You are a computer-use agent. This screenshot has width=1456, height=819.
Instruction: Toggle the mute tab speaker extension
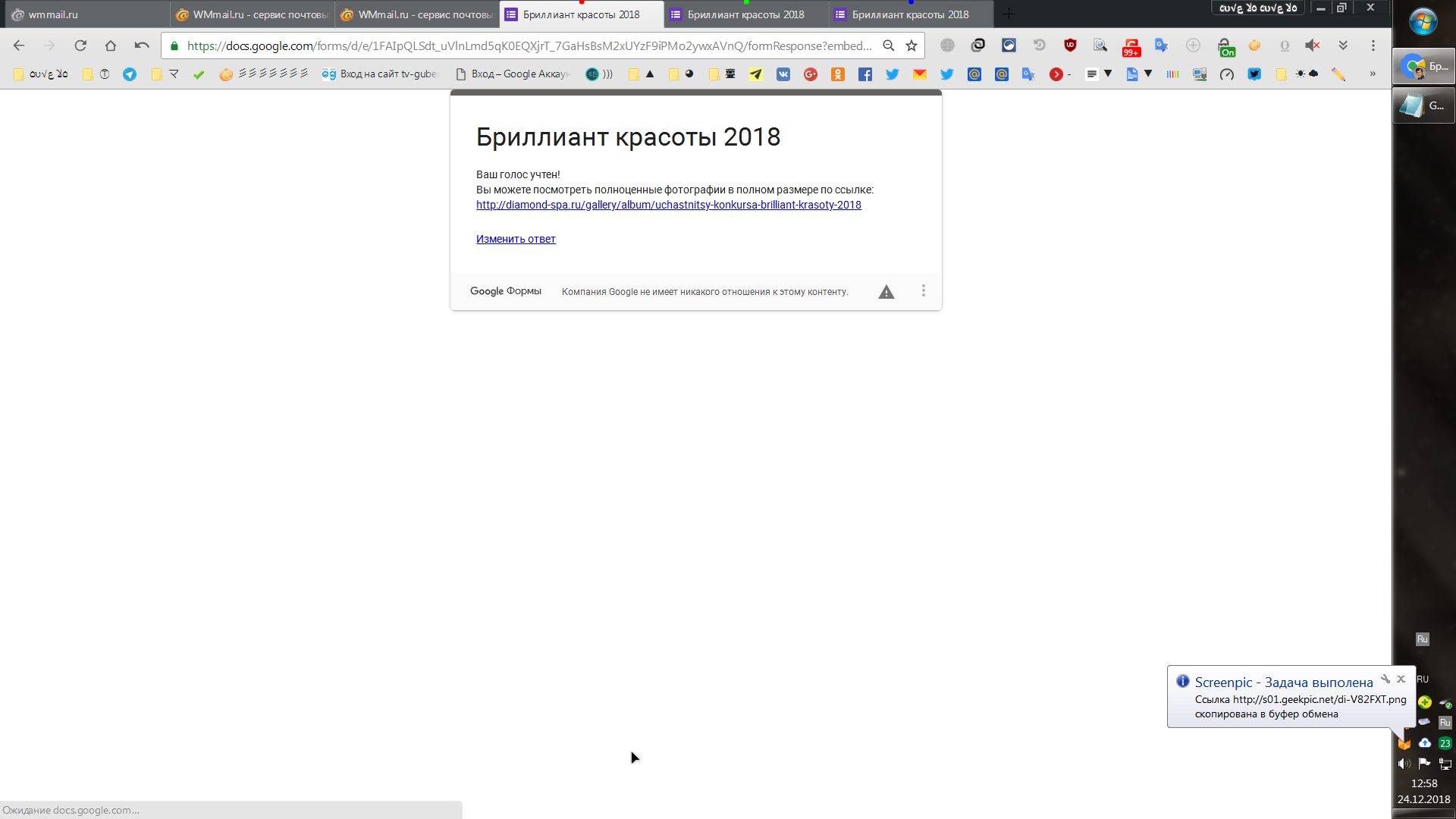tap(1313, 45)
